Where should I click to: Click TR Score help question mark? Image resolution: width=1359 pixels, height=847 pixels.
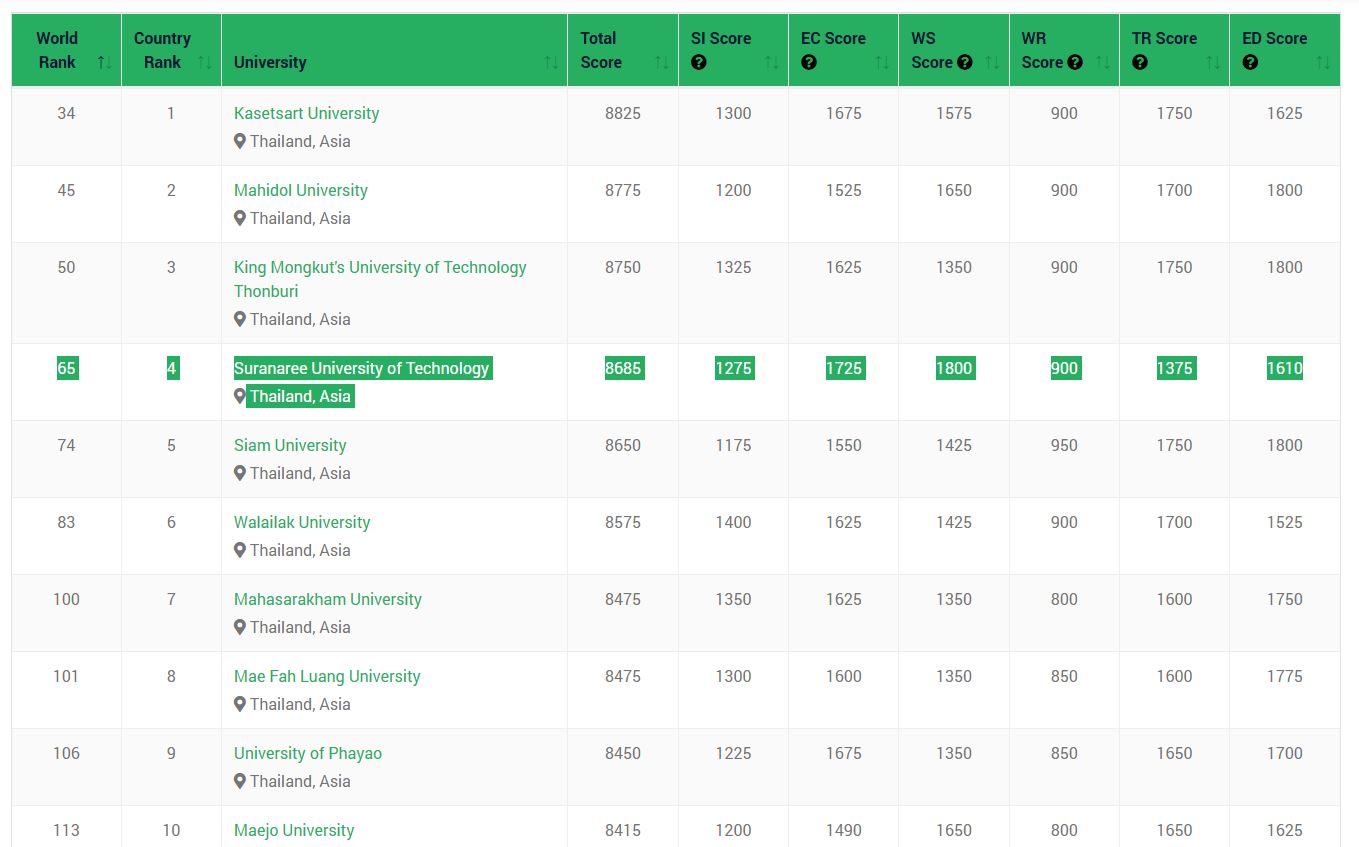[x=1140, y=62]
